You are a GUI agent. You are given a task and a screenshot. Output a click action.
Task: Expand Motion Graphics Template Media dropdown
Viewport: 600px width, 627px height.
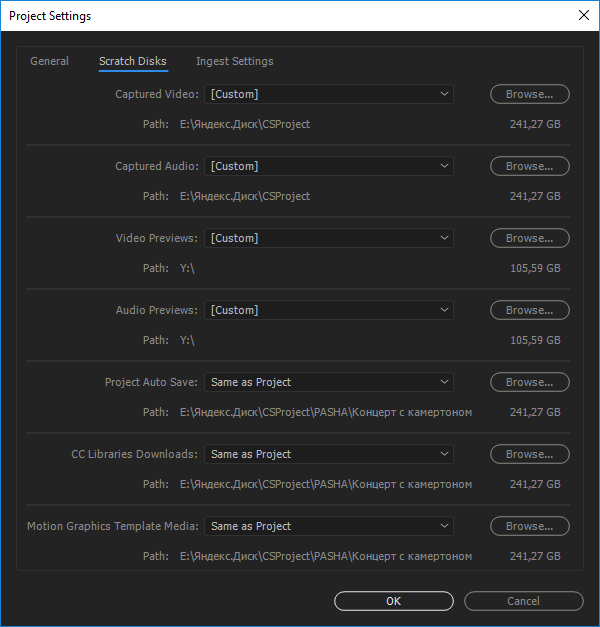329,526
